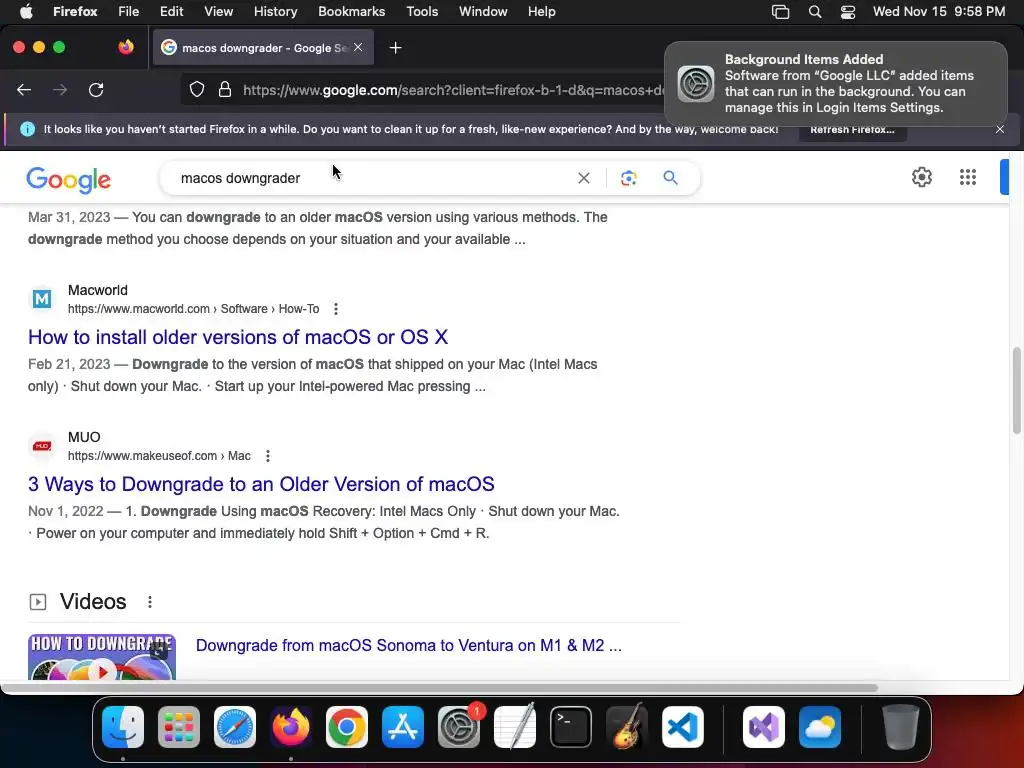Play the How to Downgrade video thumbnail
The height and width of the screenshot is (768, 1024).
pos(102,657)
